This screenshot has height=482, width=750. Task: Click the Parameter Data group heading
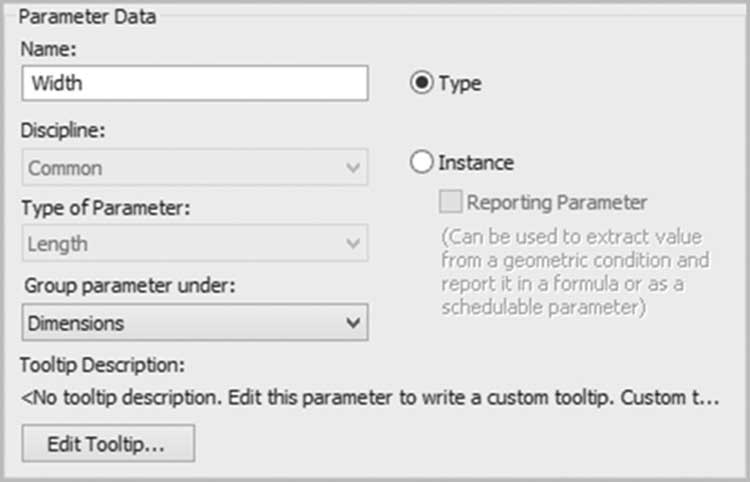tap(88, 17)
